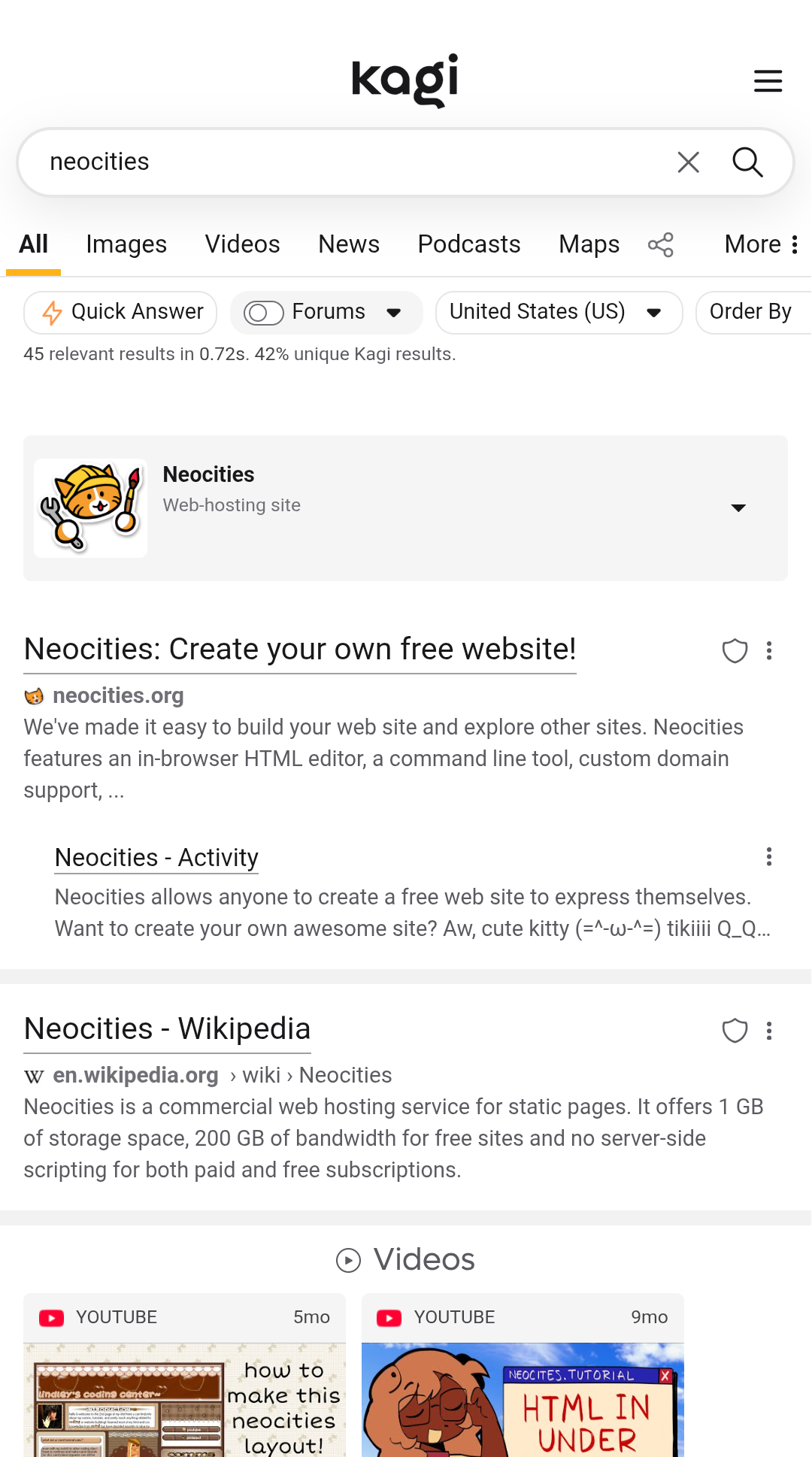Open three-dot menu for Neocities: Create result

768,650
